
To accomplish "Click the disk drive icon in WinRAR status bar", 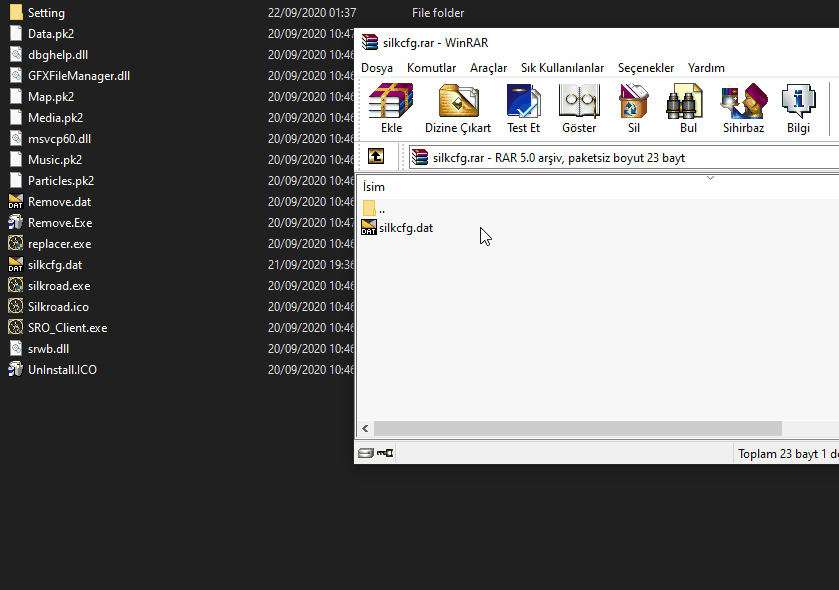I will coord(365,453).
